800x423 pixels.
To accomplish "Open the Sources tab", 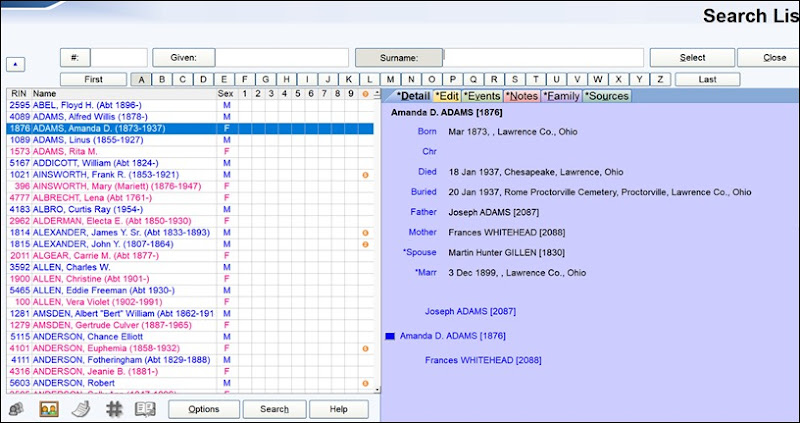I will 607,96.
